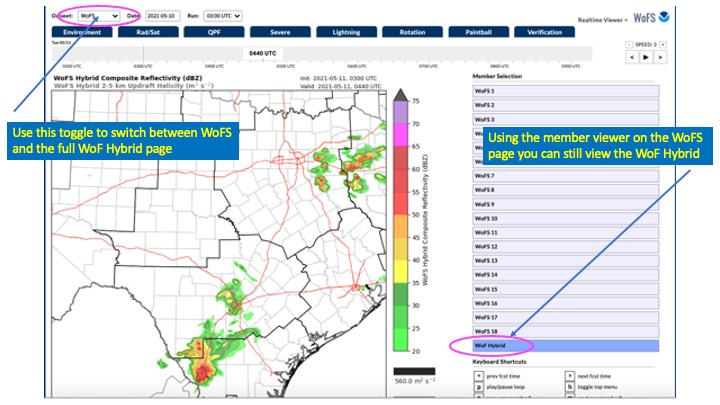
Task: Select member WoFS 15
Action: (566, 289)
